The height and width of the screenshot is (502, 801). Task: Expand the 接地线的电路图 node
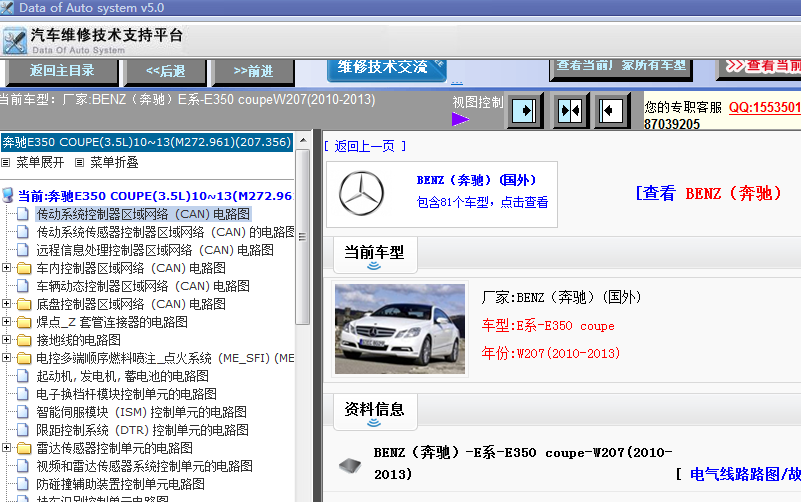(6, 340)
